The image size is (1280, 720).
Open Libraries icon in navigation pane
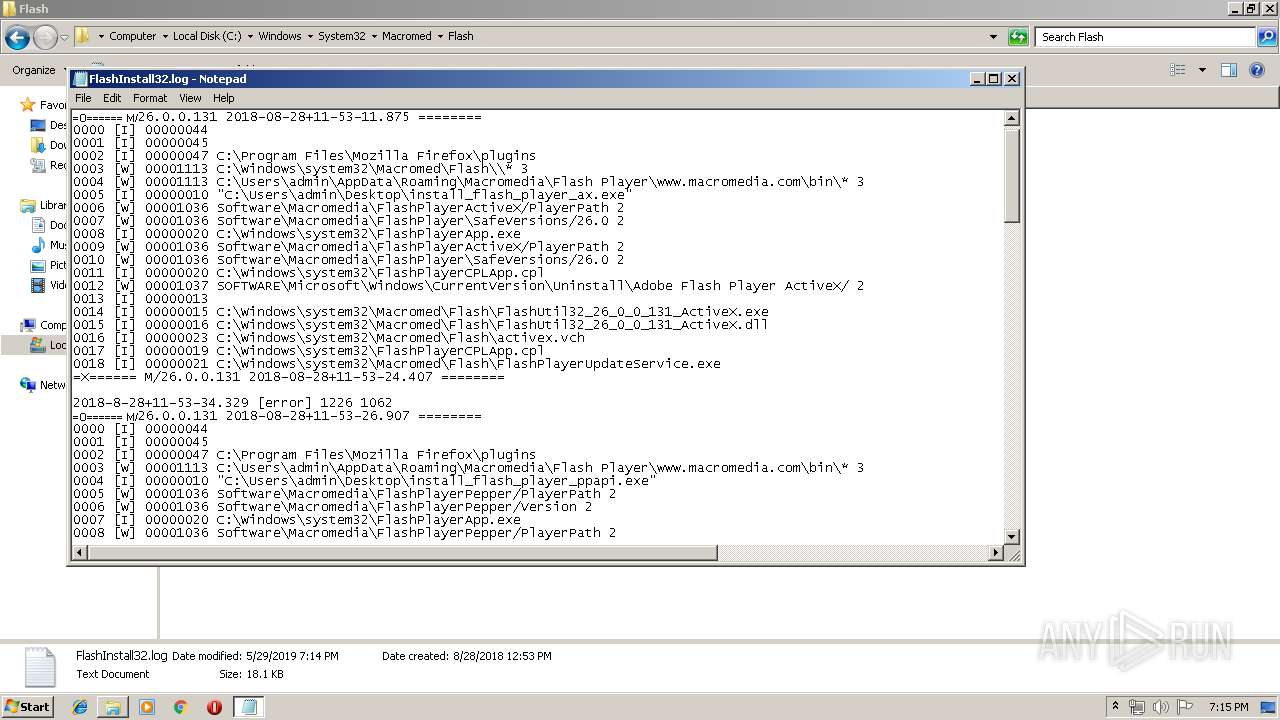[28, 205]
